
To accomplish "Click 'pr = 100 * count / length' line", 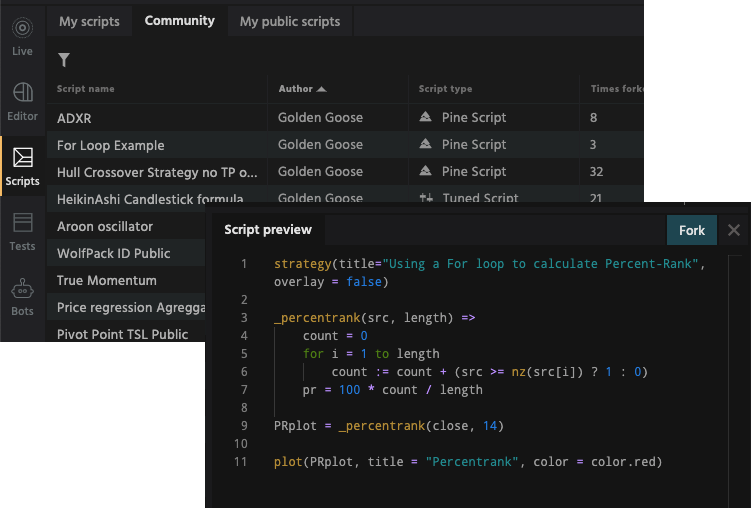I will pos(392,390).
